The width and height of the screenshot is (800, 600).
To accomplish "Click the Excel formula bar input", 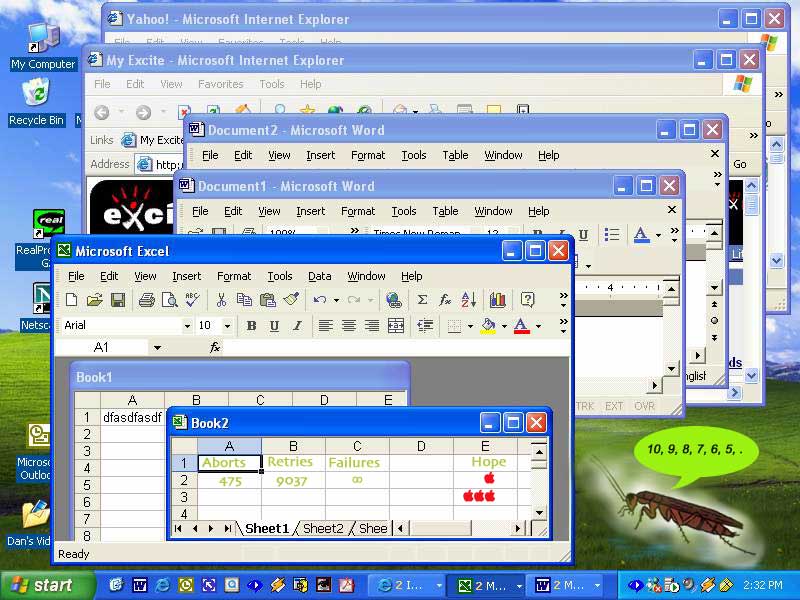I will (x=395, y=348).
